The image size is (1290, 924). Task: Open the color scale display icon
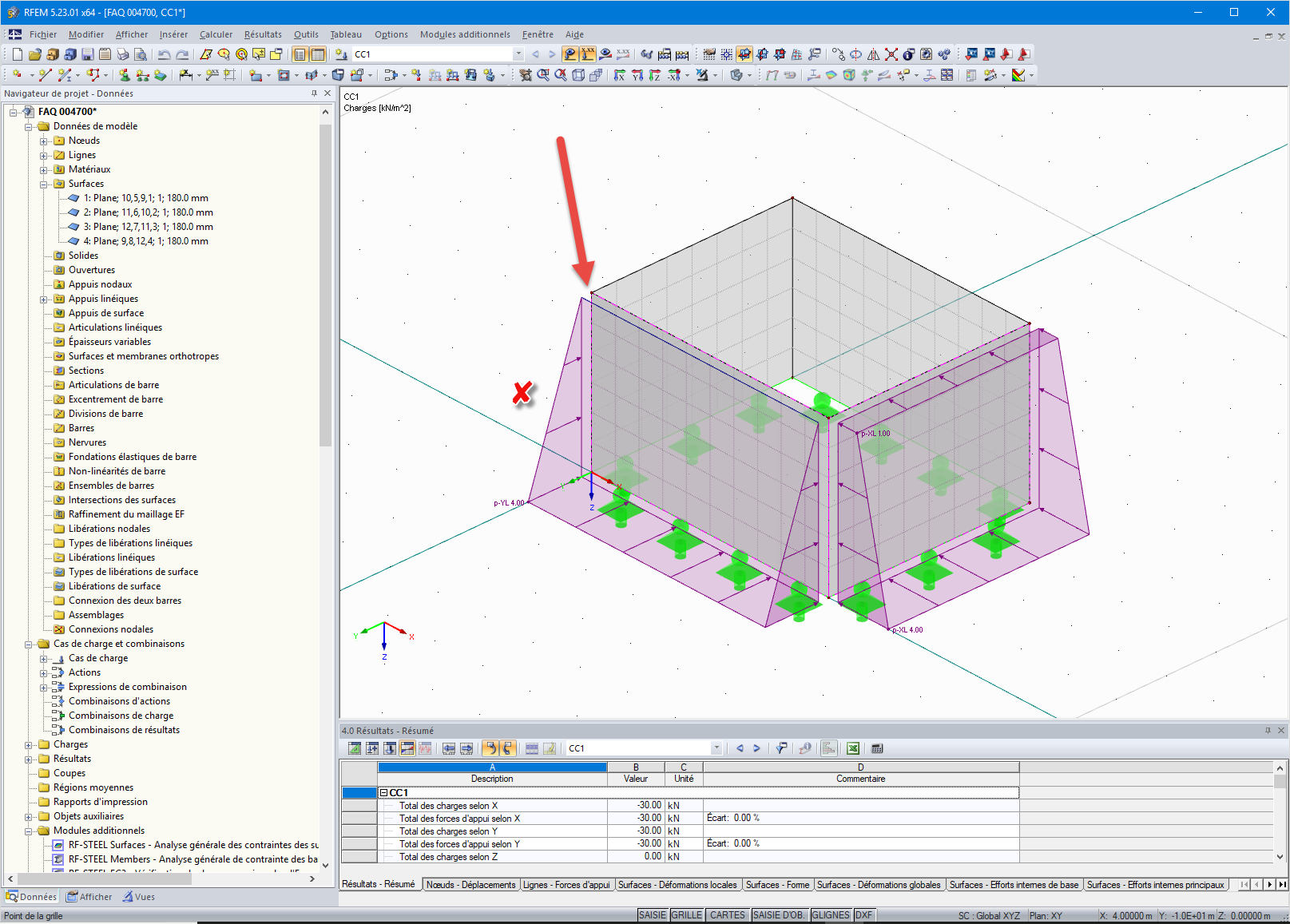(1019, 75)
